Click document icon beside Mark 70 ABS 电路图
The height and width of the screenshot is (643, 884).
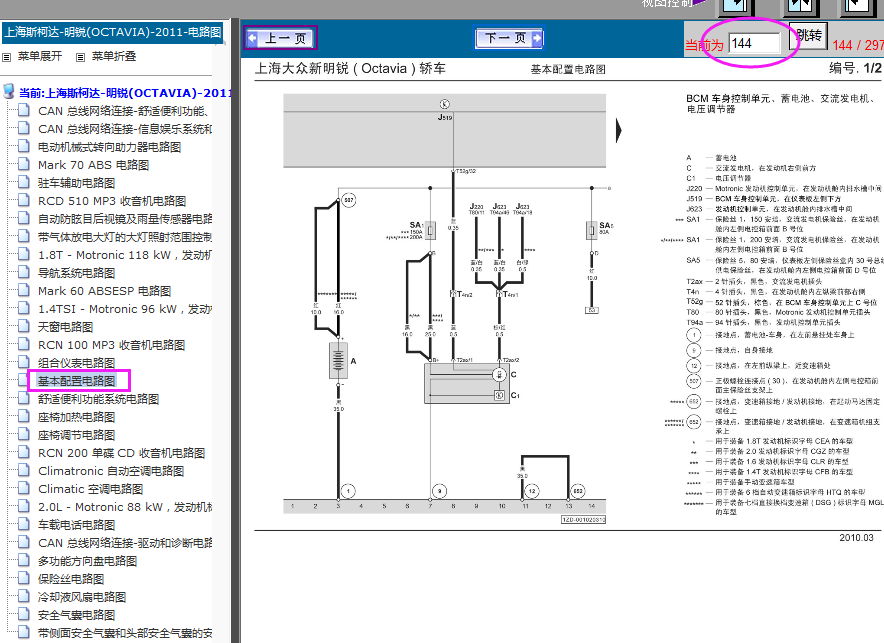point(24,165)
